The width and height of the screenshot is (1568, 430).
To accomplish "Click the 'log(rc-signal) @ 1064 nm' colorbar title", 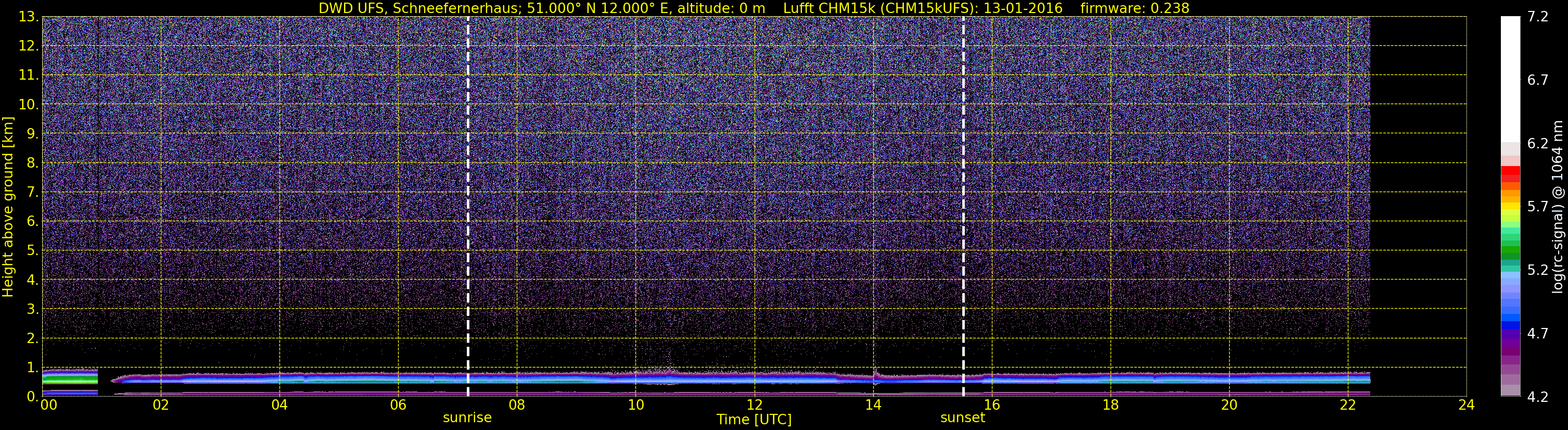I will tap(1558, 207).
